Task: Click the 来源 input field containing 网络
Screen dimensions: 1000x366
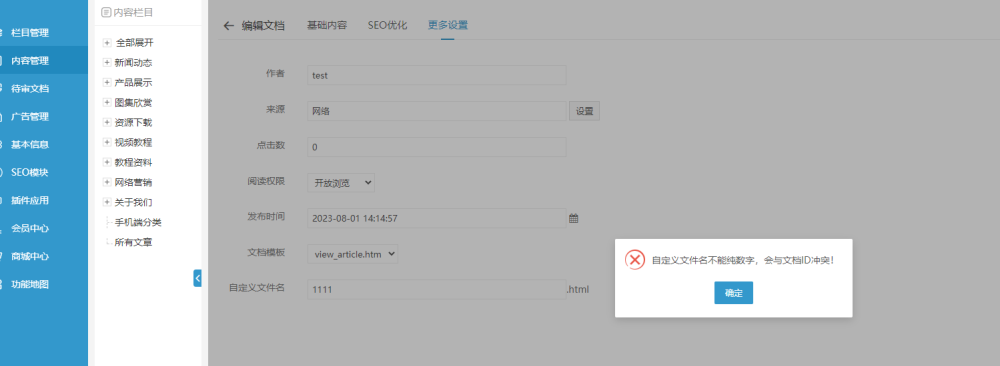Action: pyautogui.click(x=437, y=111)
